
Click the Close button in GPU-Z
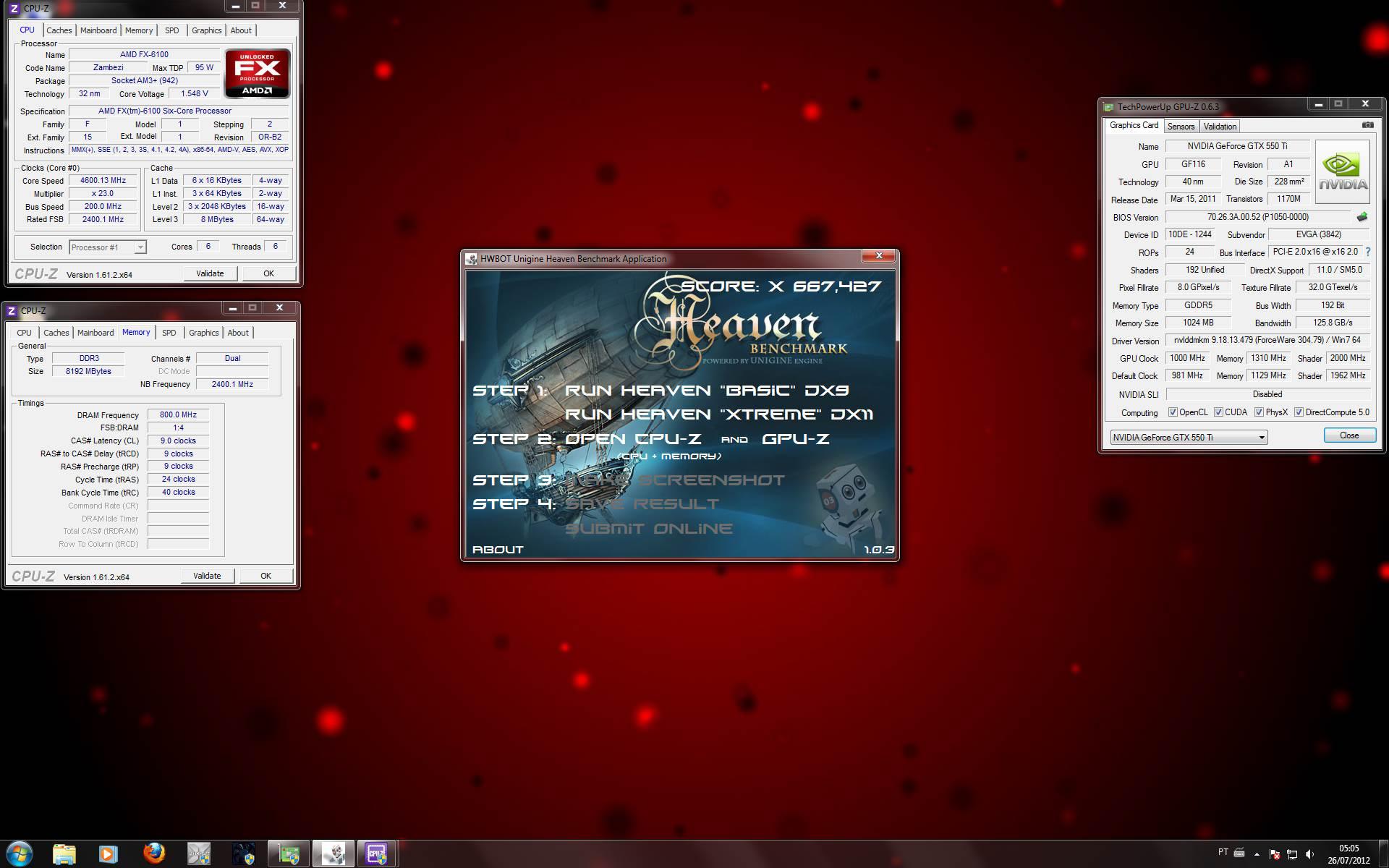1349,435
